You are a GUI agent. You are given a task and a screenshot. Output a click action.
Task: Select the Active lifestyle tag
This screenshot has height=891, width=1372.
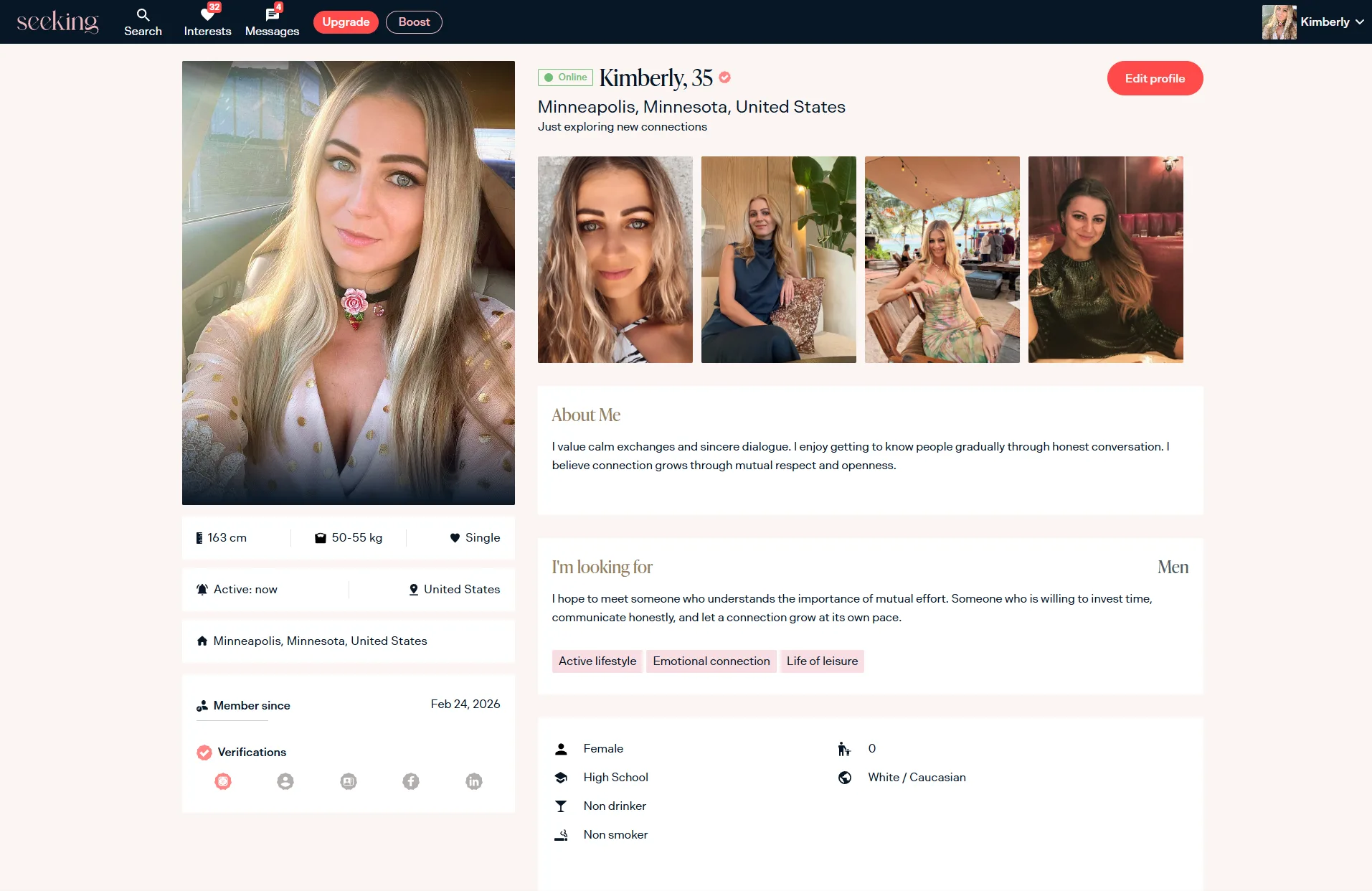(597, 661)
